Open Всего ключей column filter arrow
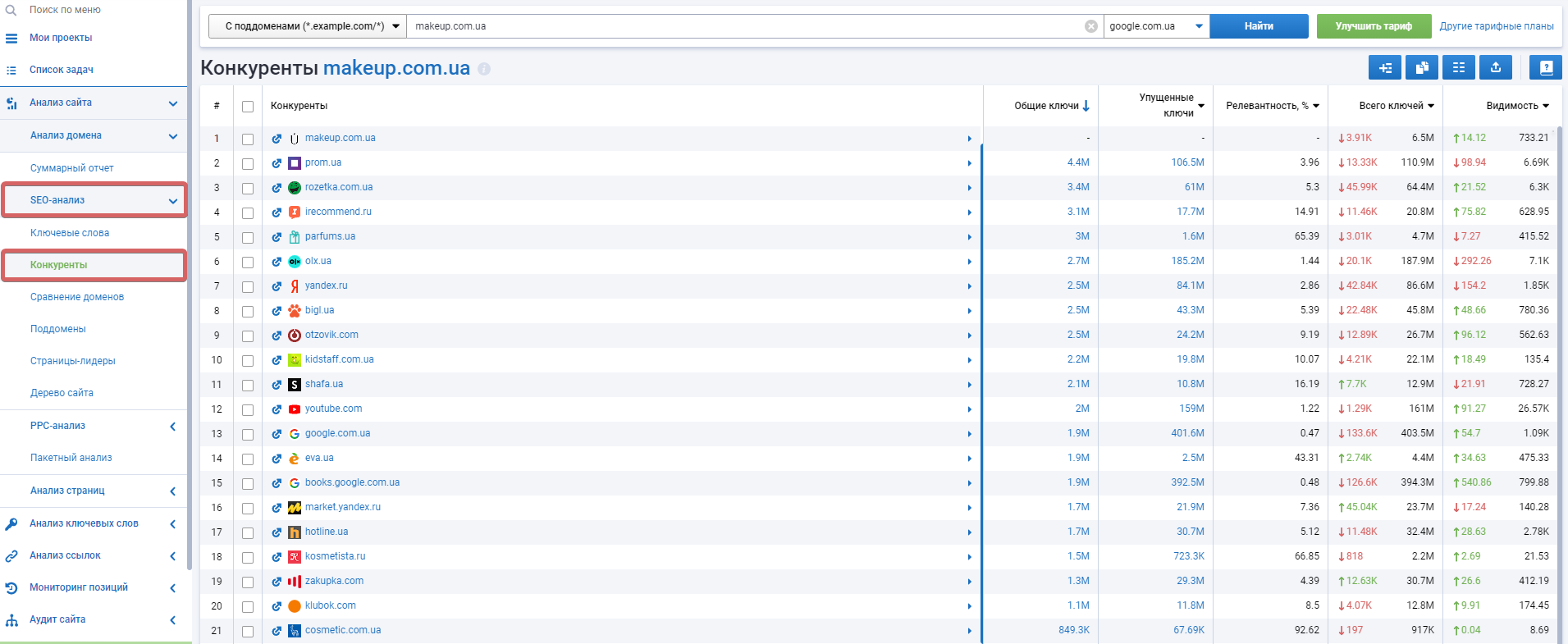Screen dimensions: 1568x644 click(x=1431, y=106)
